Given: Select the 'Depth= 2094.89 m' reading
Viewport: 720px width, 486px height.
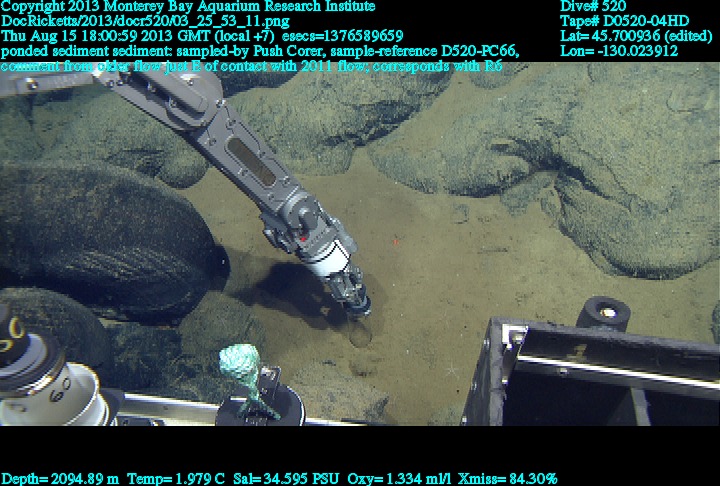Looking at the screenshot, I should click(60, 479).
